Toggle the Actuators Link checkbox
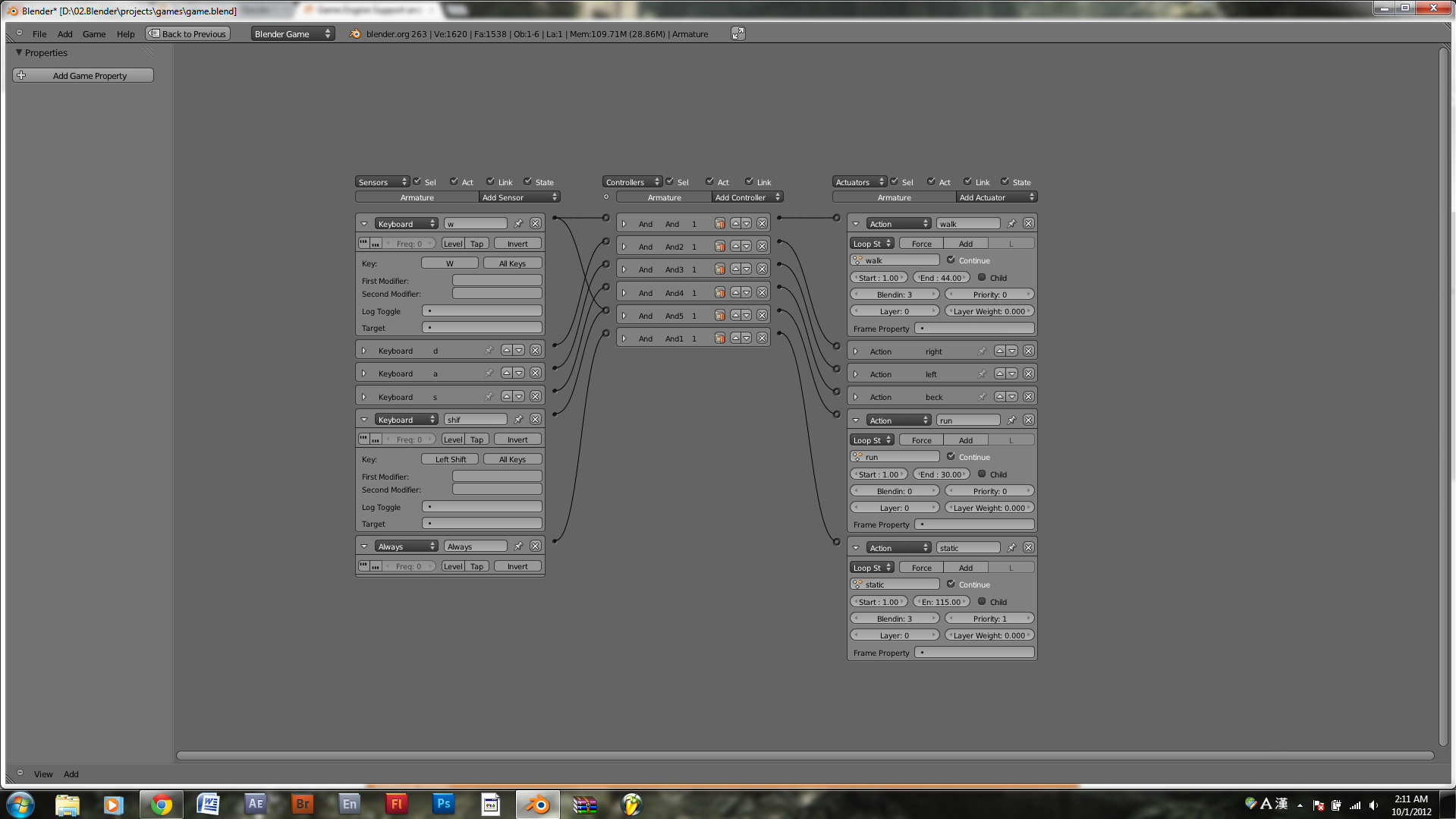This screenshot has width=1456, height=819. coord(967,181)
